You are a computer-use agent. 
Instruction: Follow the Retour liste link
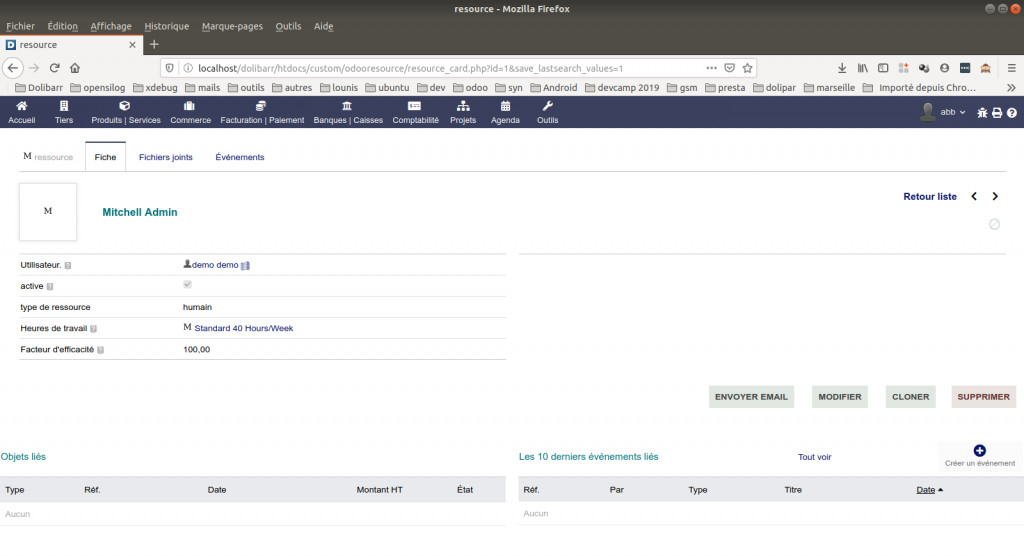pos(930,197)
